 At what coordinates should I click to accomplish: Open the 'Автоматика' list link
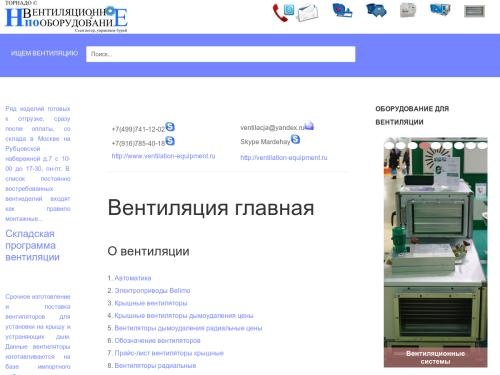pyautogui.click(x=133, y=278)
